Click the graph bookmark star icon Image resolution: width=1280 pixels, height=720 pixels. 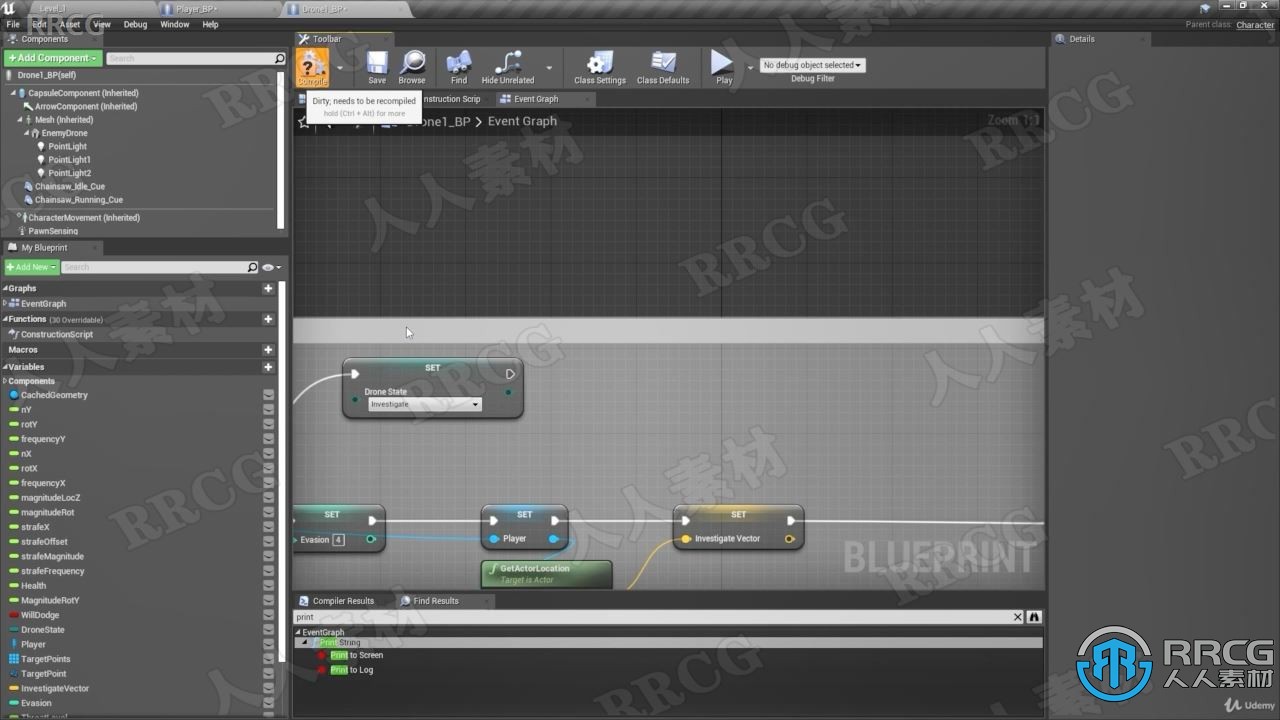tap(304, 122)
